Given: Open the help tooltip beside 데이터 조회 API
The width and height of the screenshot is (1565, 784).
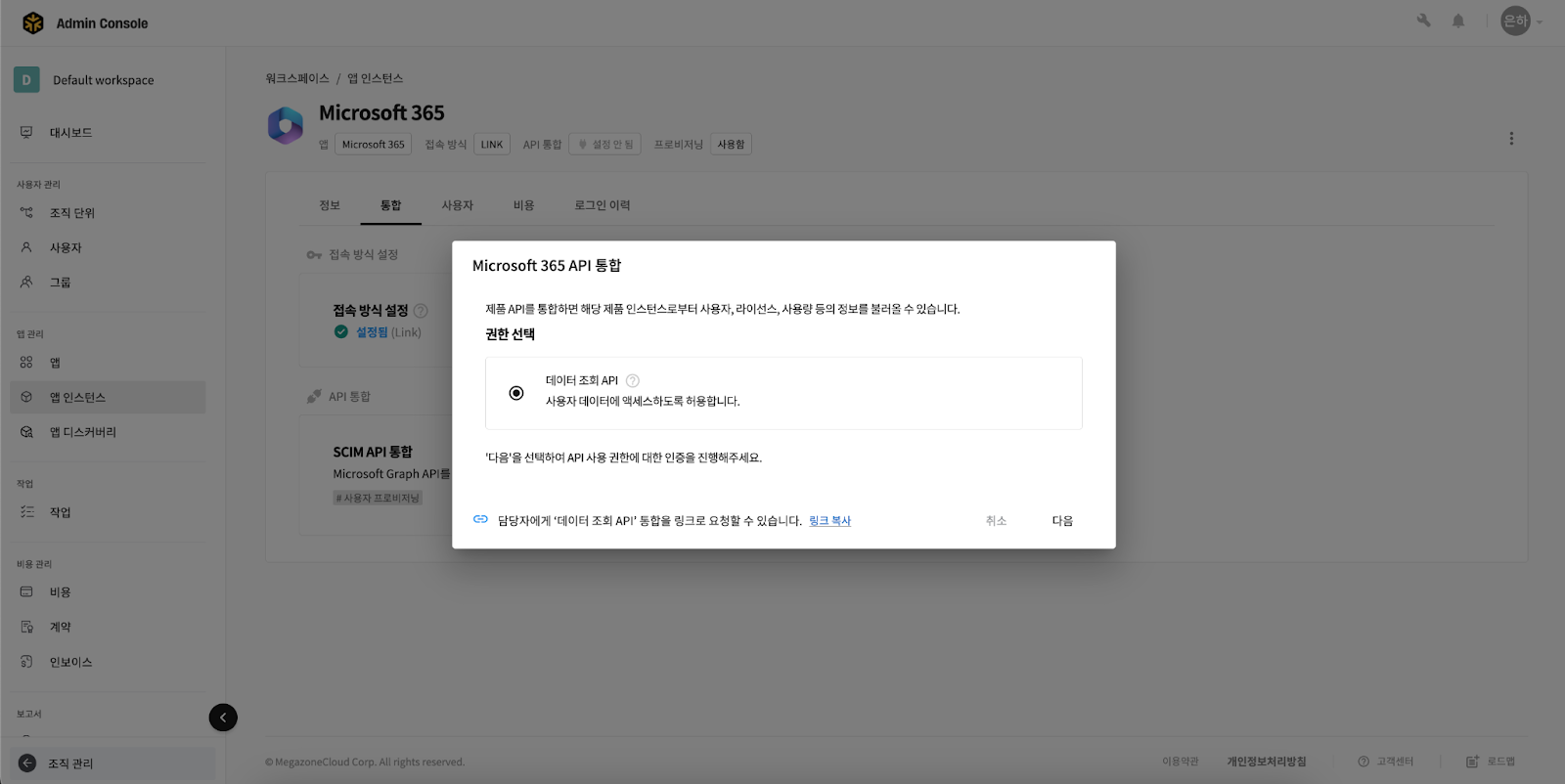Looking at the screenshot, I should pos(633,381).
